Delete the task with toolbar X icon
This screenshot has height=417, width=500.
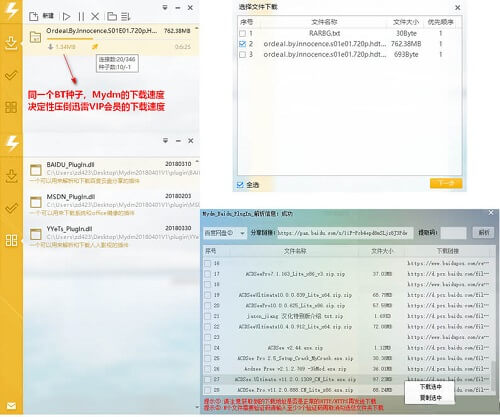(x=95, y=16)
